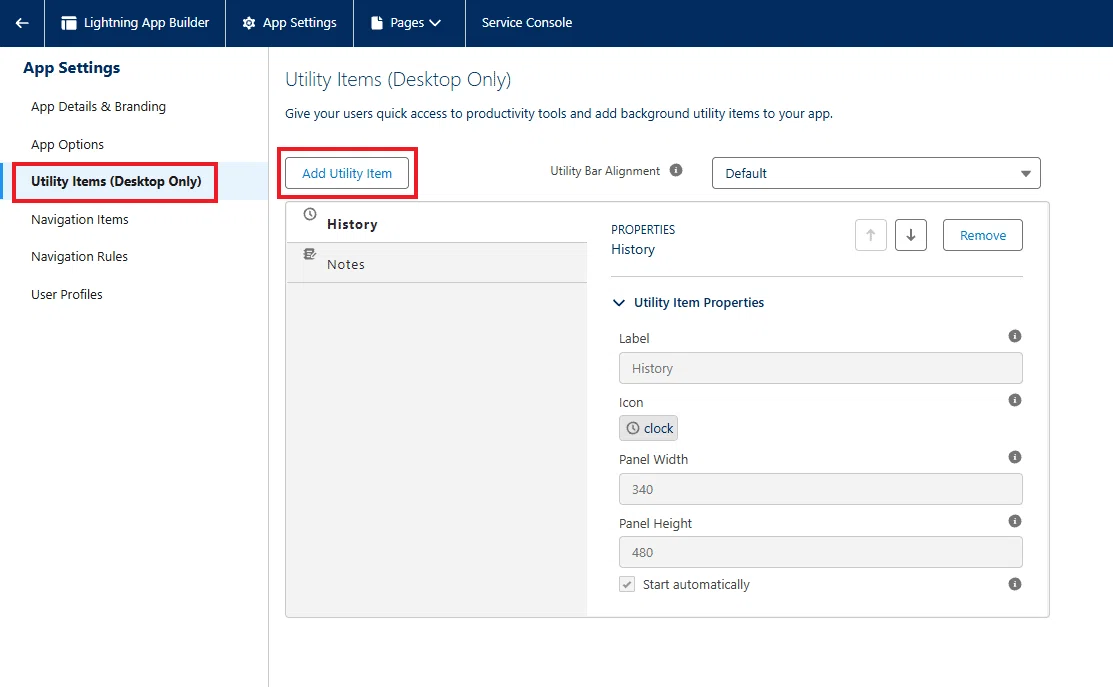Toggle the Start automatically checkbox
The height and width of the screenshot is (687, 1113).
627,584
